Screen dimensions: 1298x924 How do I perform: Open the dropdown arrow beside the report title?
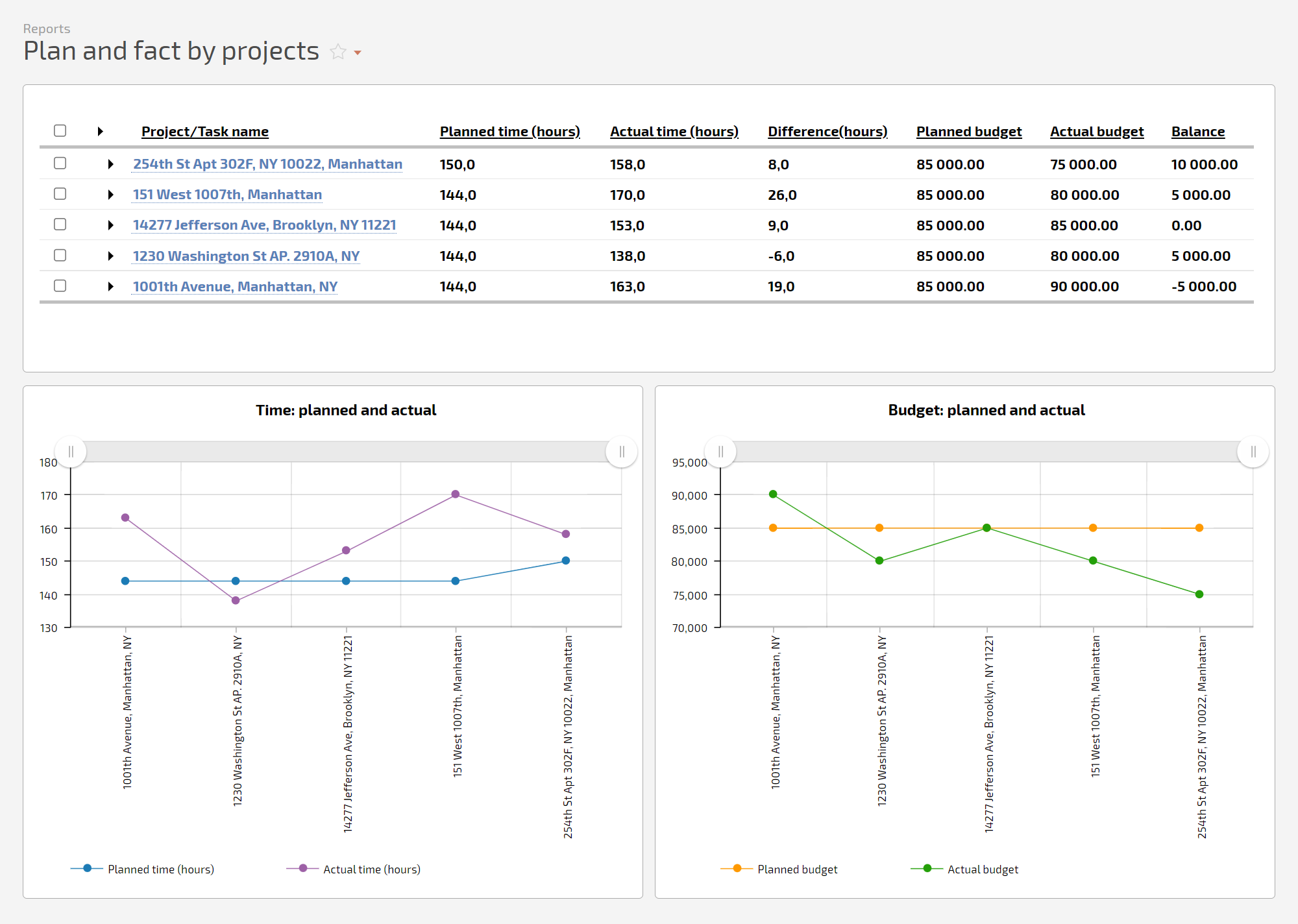click(x=358, y=53)
